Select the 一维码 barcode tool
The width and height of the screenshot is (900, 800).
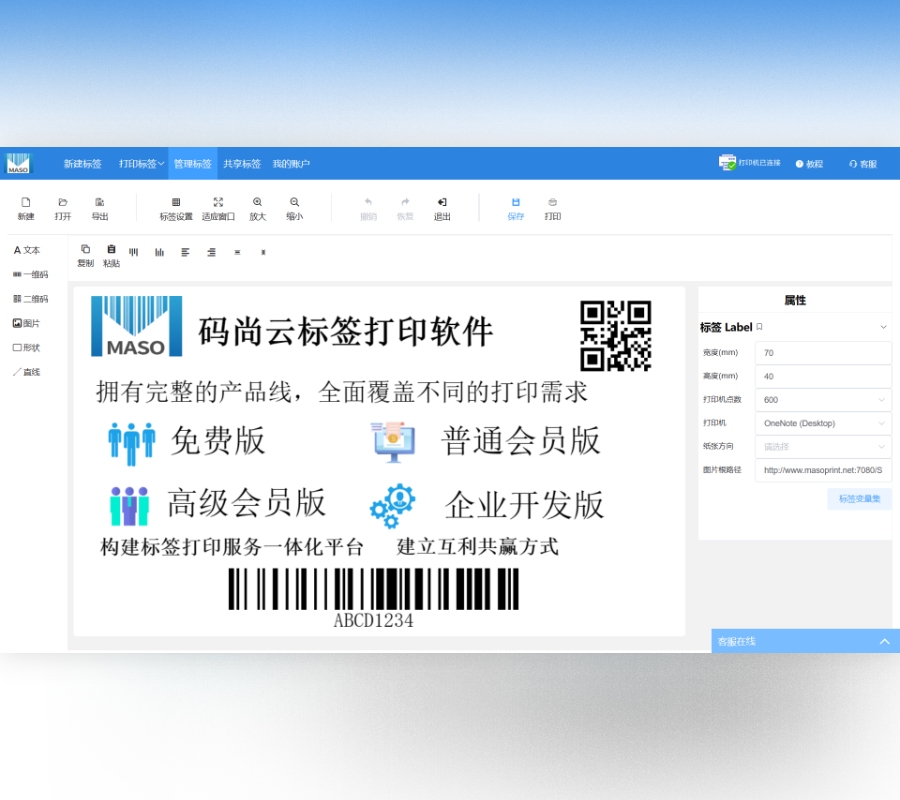(x=31, y=274)
